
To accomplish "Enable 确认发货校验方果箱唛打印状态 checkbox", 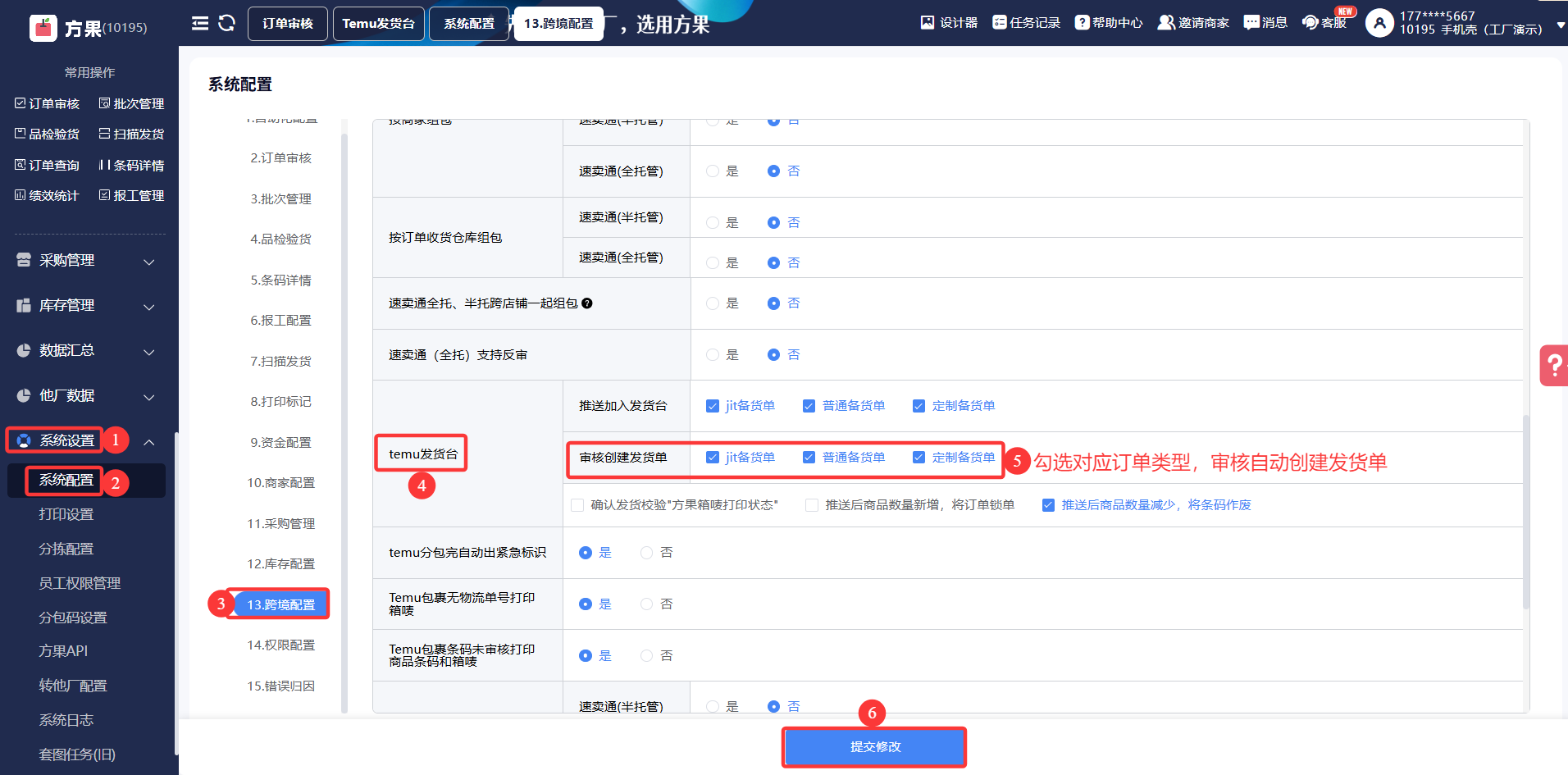I will (577, 505).
